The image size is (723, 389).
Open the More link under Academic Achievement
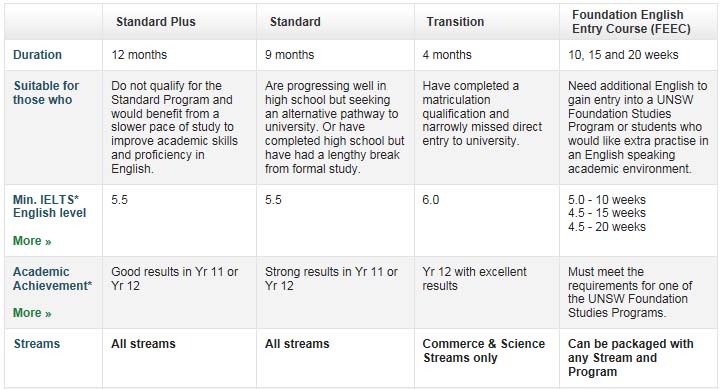[x=32, y=313]
